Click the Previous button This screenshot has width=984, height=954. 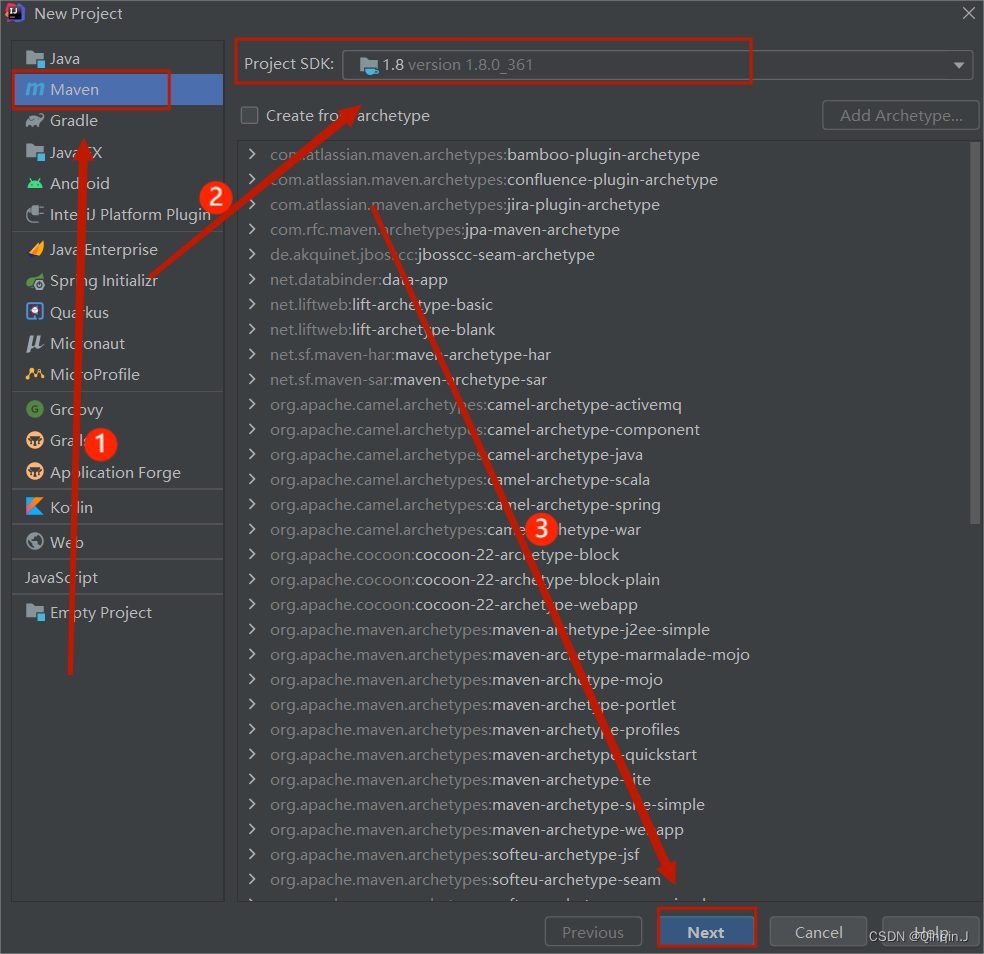[x=593, y=932]
